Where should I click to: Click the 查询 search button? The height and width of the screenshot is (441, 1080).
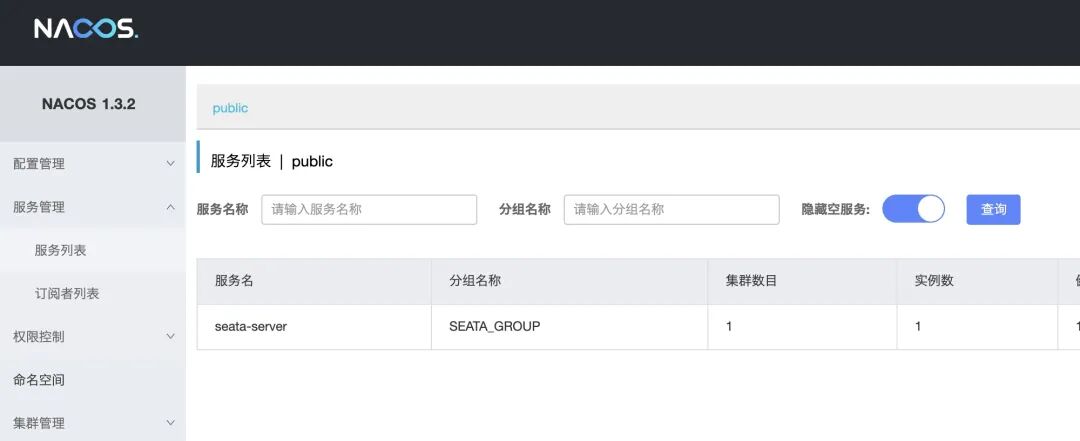click(x=993, y=209)
